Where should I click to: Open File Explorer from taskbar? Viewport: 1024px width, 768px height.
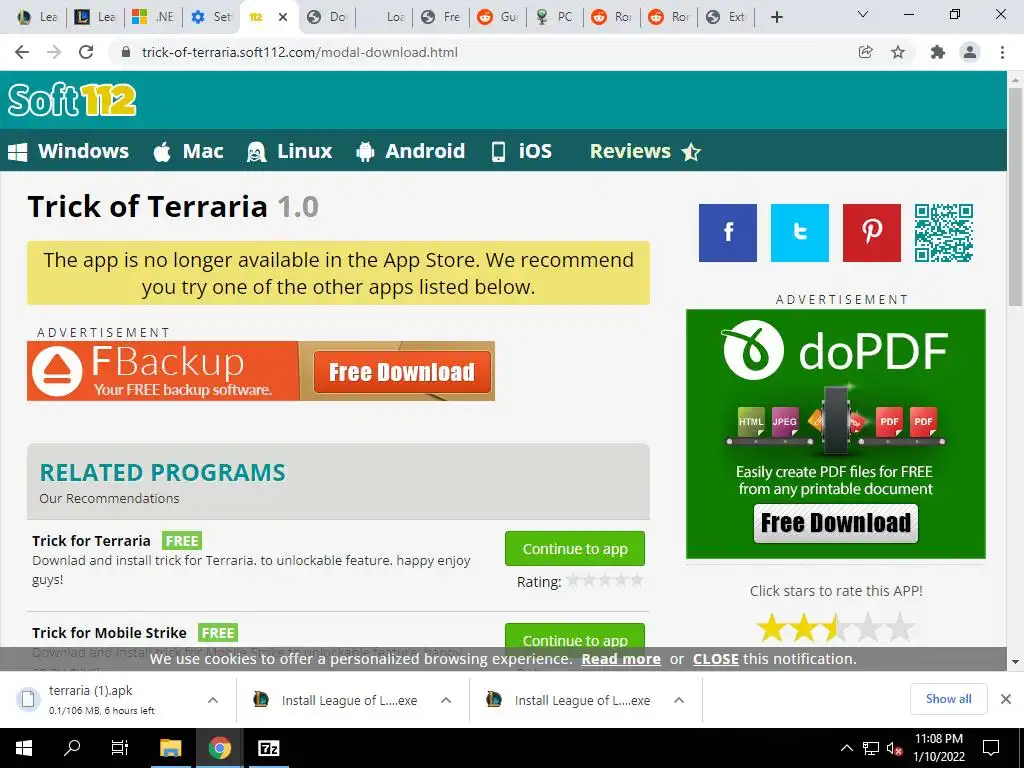pos(170,748)
